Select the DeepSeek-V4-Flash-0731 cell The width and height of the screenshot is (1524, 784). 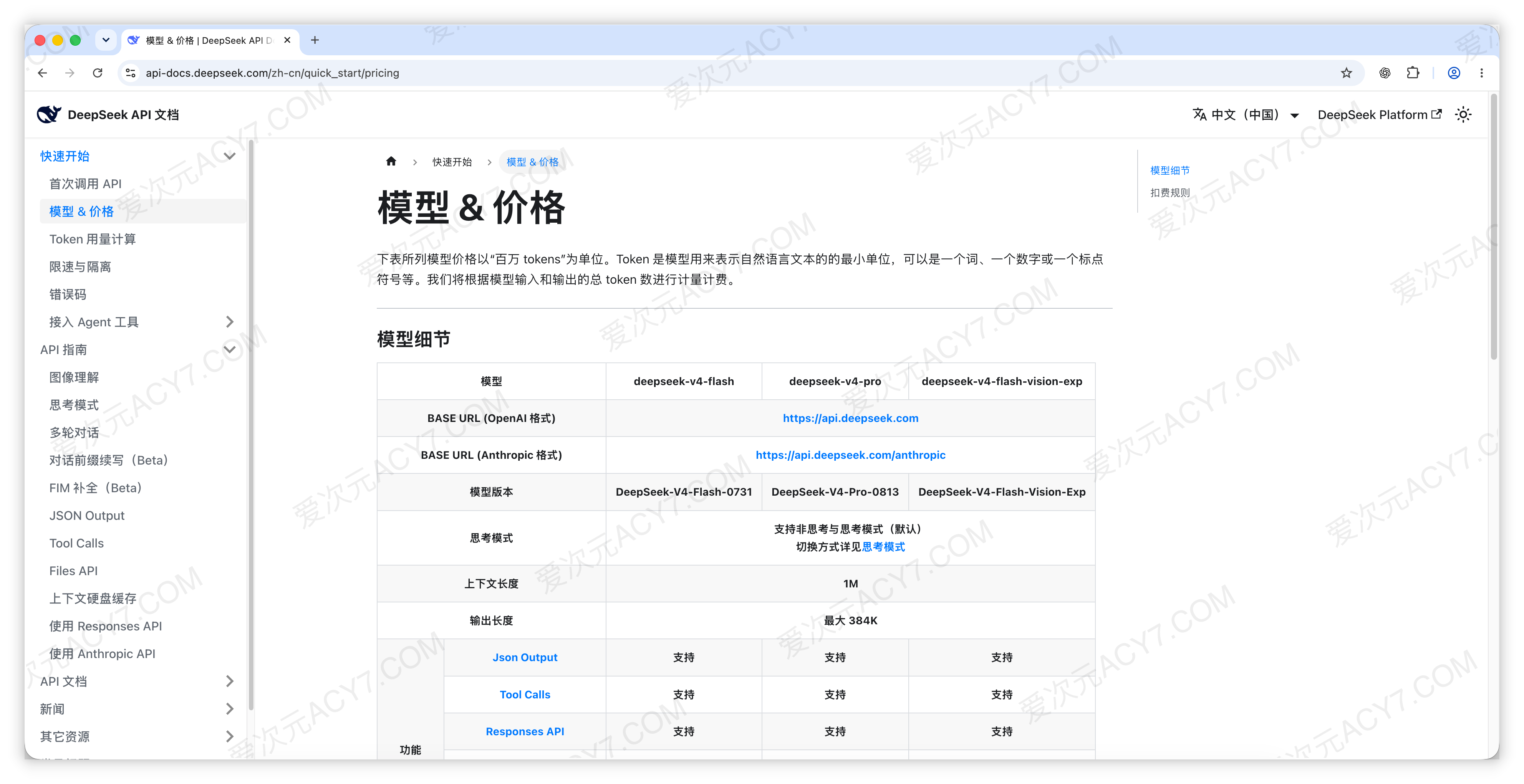pyautogui.click(x=684, y=492)
